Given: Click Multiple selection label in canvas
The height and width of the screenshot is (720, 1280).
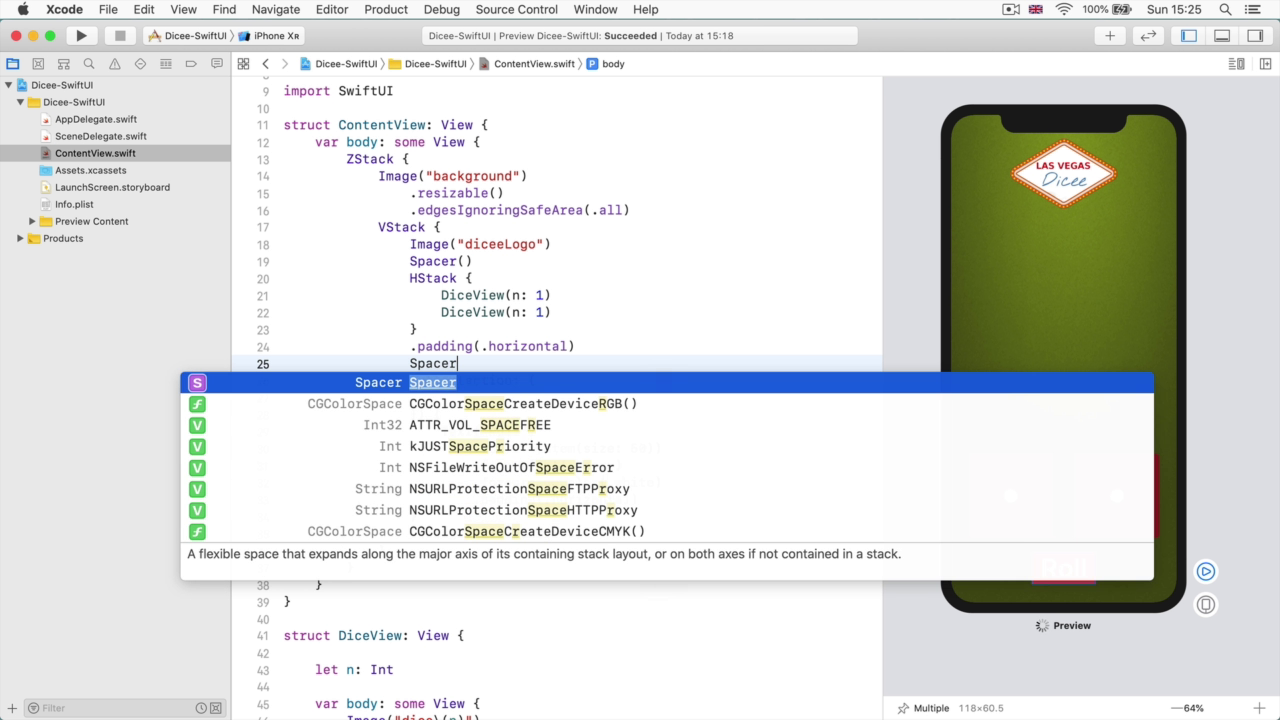Looking at the screenshot, I should pyautogui.click(x=931, y=708).
